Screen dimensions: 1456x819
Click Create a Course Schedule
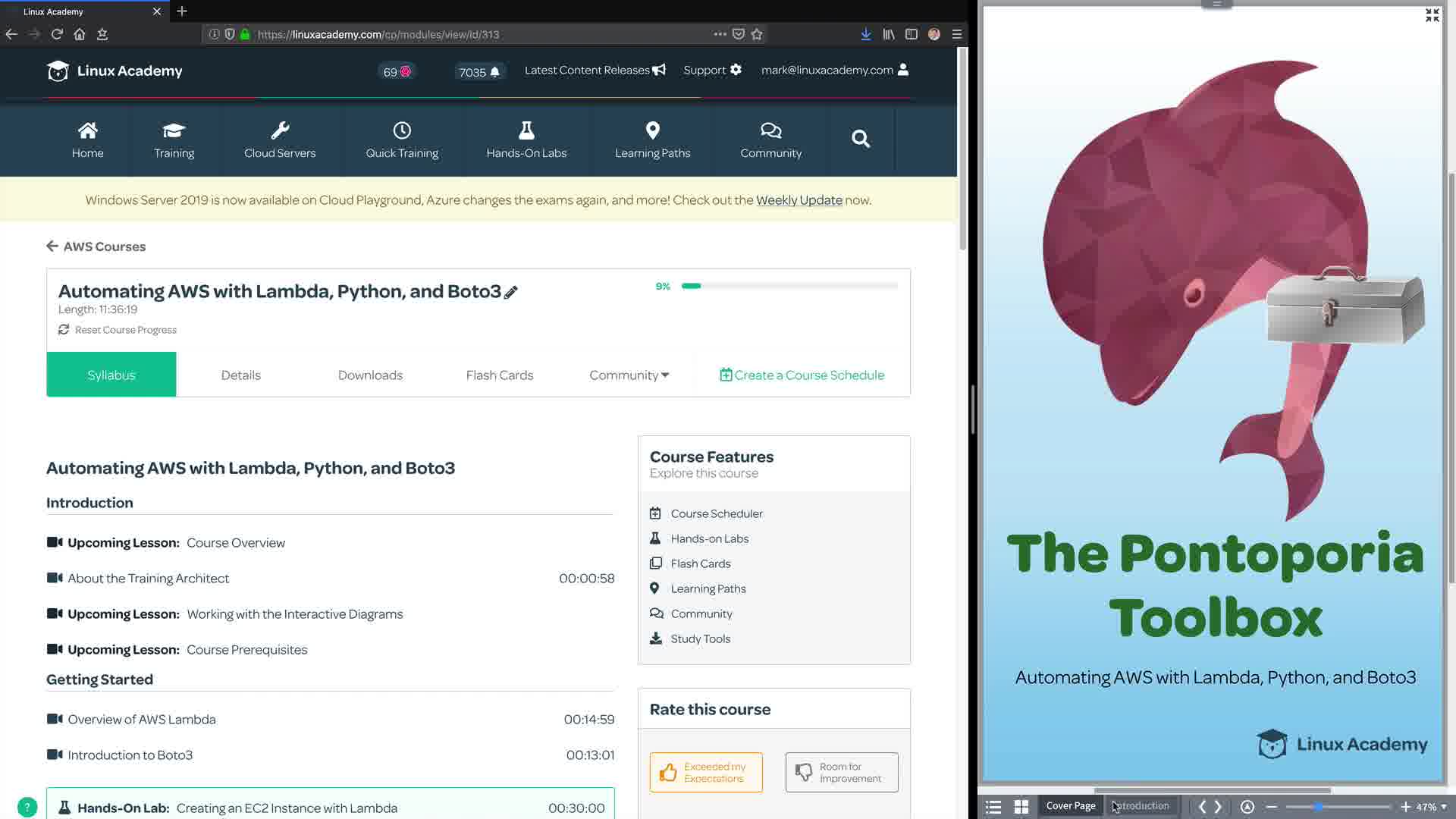pyautogui.click(x=802, y=375)
